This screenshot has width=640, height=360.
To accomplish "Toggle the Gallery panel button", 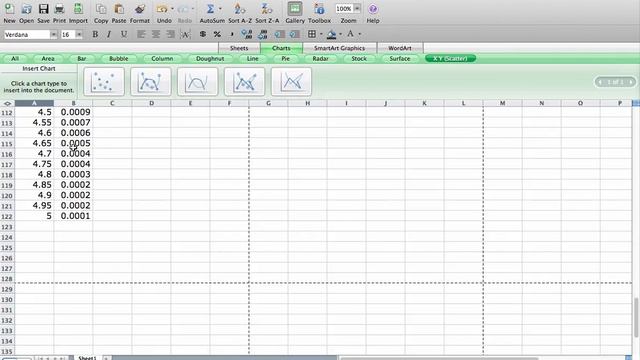I will coord(295,9).
